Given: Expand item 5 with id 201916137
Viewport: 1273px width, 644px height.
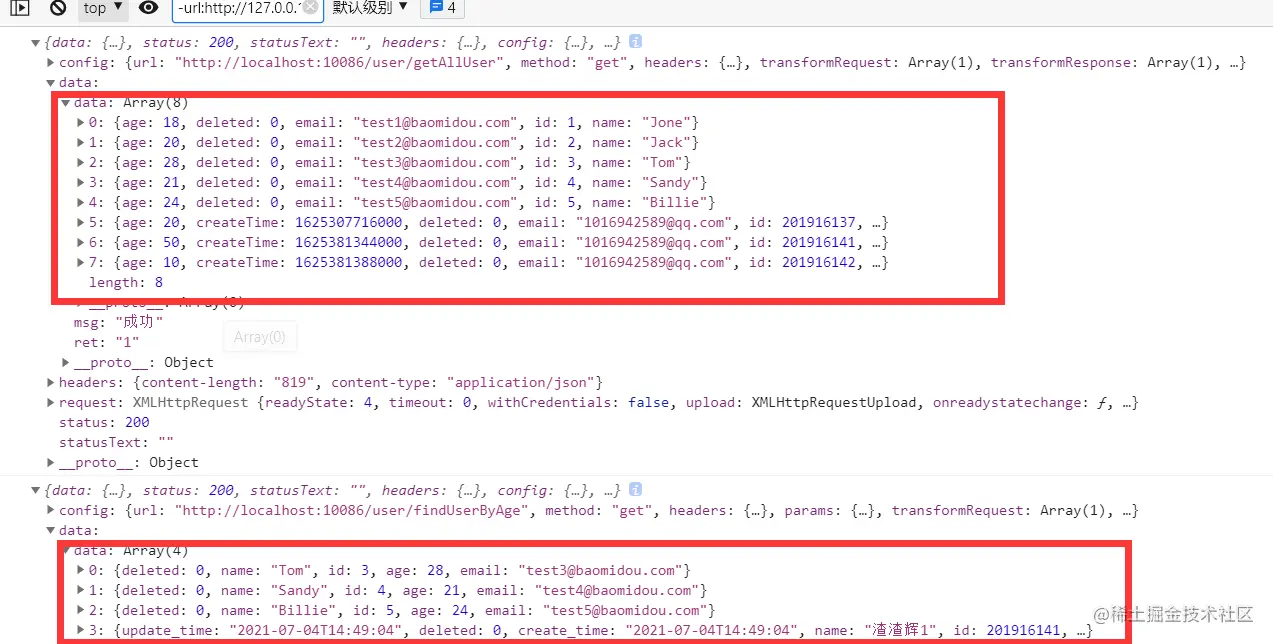Looking at the screenshot, I should click(x=82, y=222).
